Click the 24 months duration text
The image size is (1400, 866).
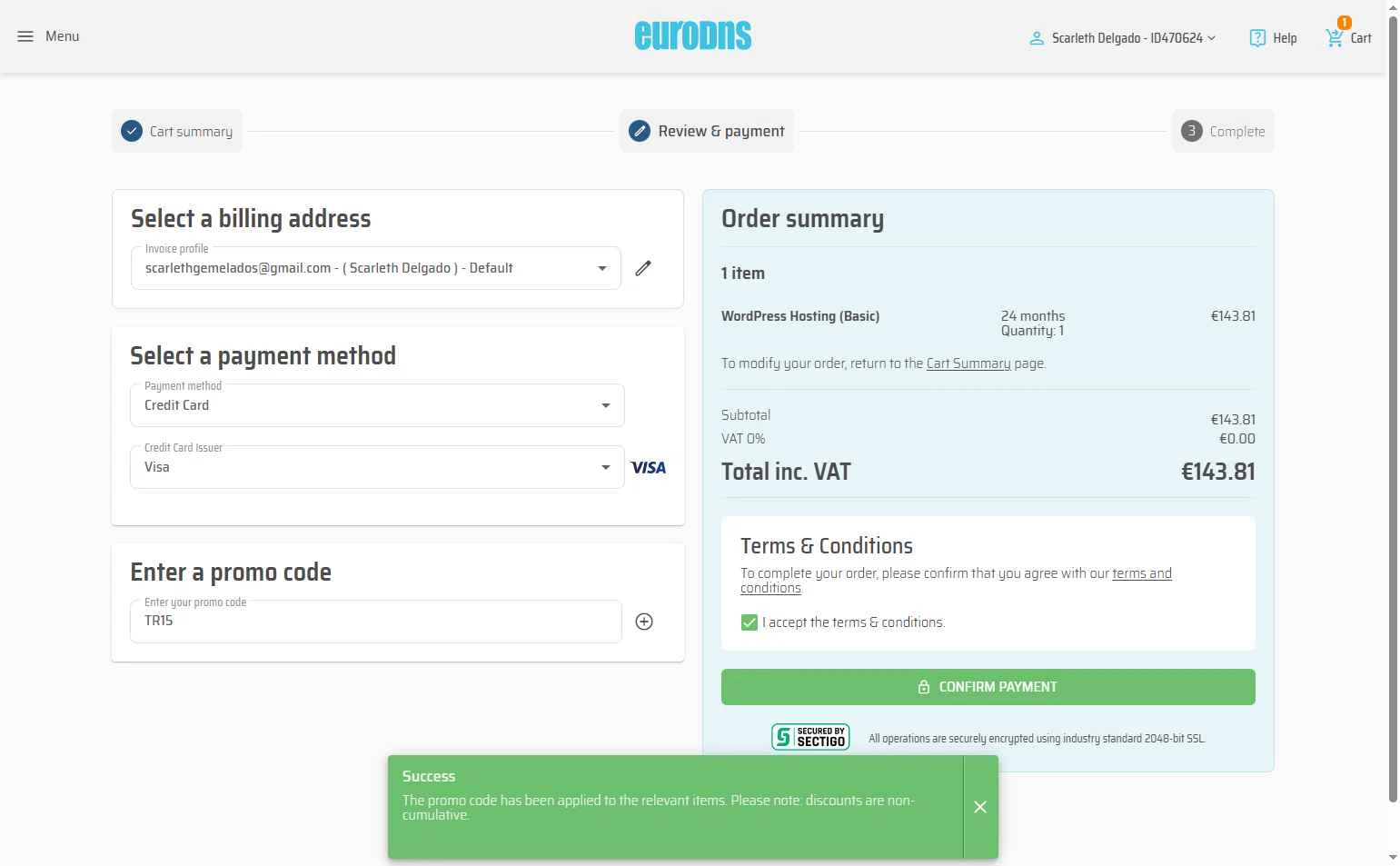(1033, 316)
